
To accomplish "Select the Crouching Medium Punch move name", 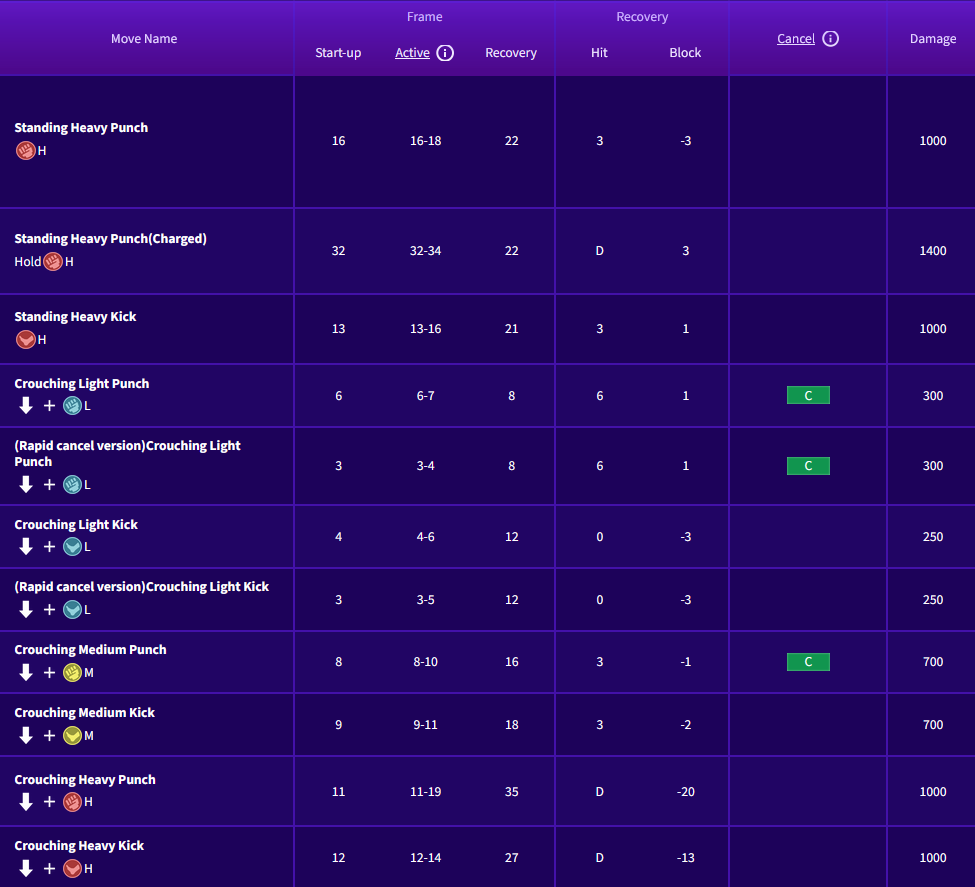I will coord(91,650).
